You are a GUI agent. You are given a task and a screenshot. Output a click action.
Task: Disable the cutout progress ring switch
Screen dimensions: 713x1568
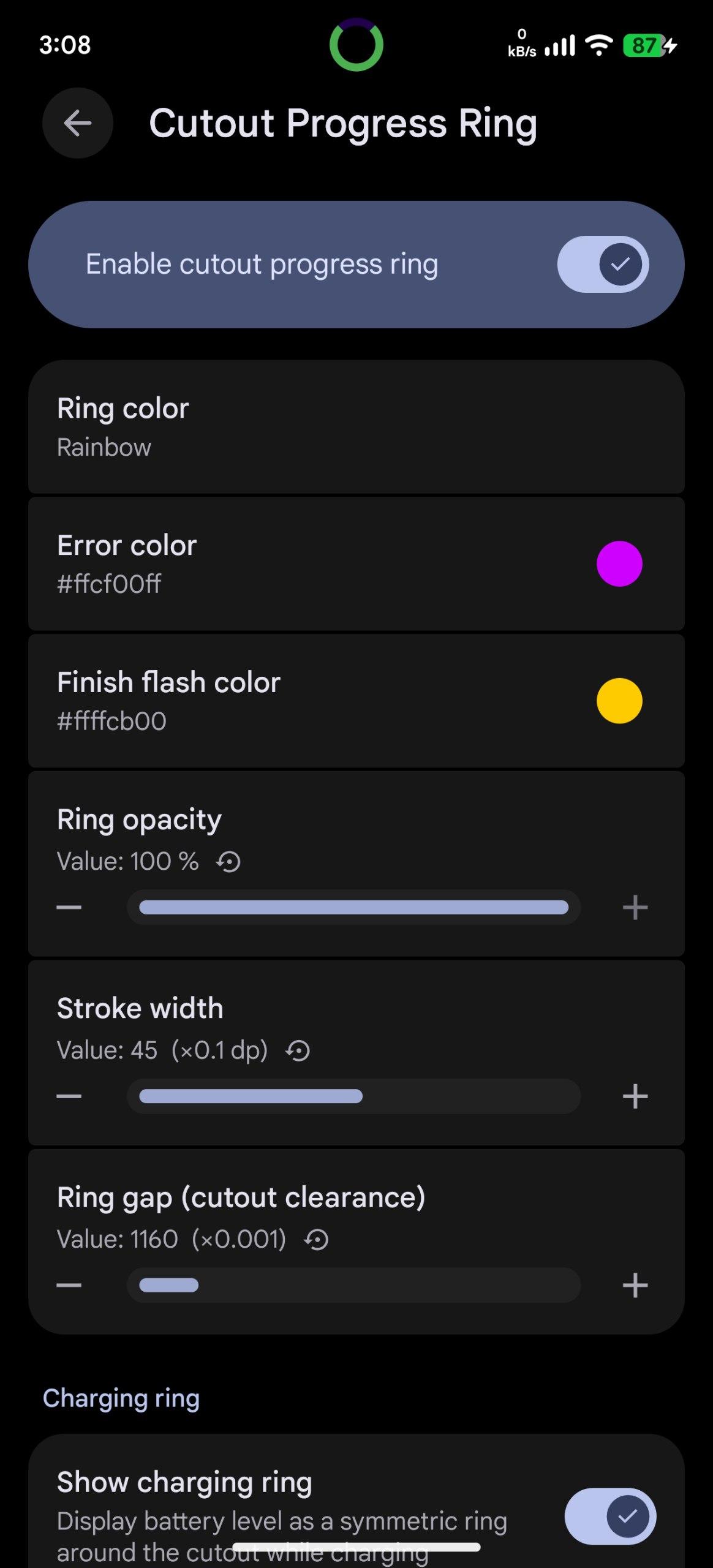click(x=603, y=264)
